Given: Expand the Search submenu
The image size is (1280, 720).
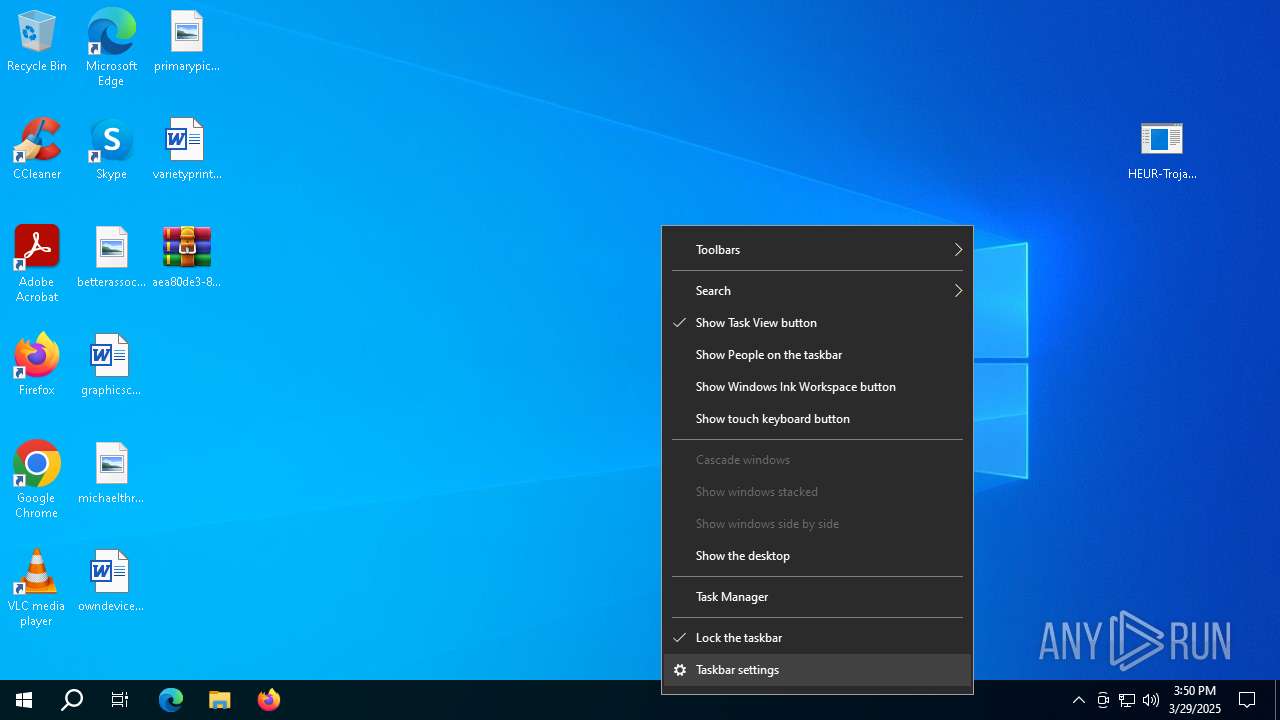Looking at the screenshot, I should [x=818, y=291].
